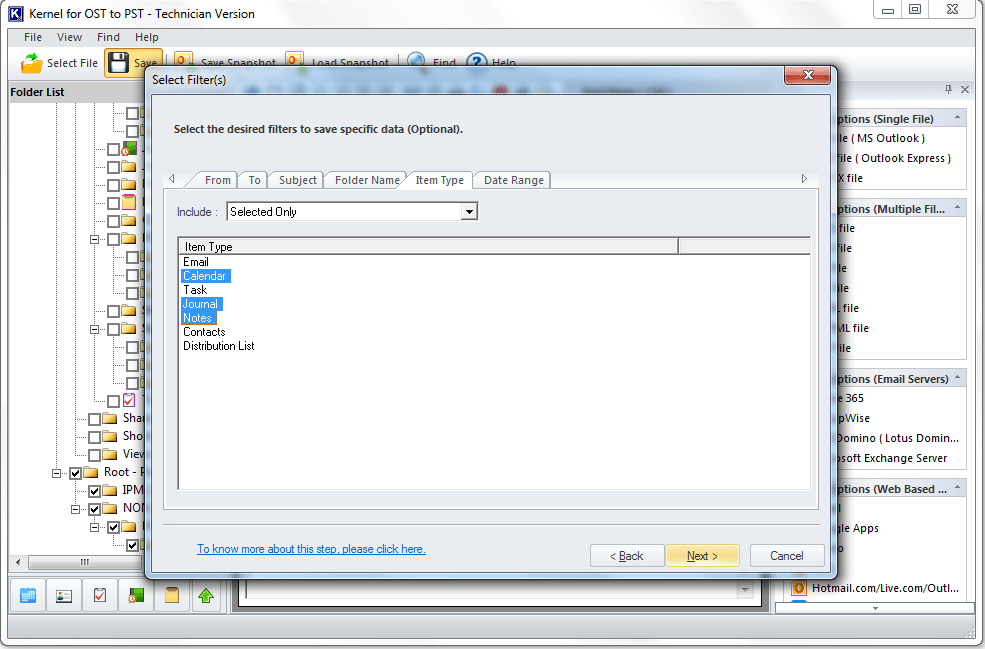Viewport: 985px width, 649px height.
Task: Collapse the Root folder tree node
Action: [x=57, y=473]
